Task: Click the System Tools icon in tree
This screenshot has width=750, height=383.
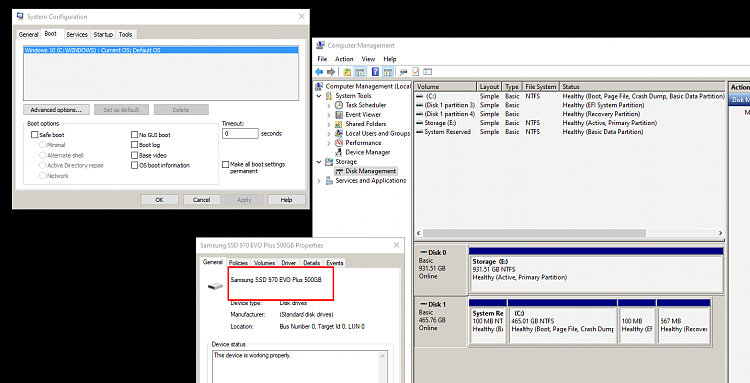Action: (329, 96)
